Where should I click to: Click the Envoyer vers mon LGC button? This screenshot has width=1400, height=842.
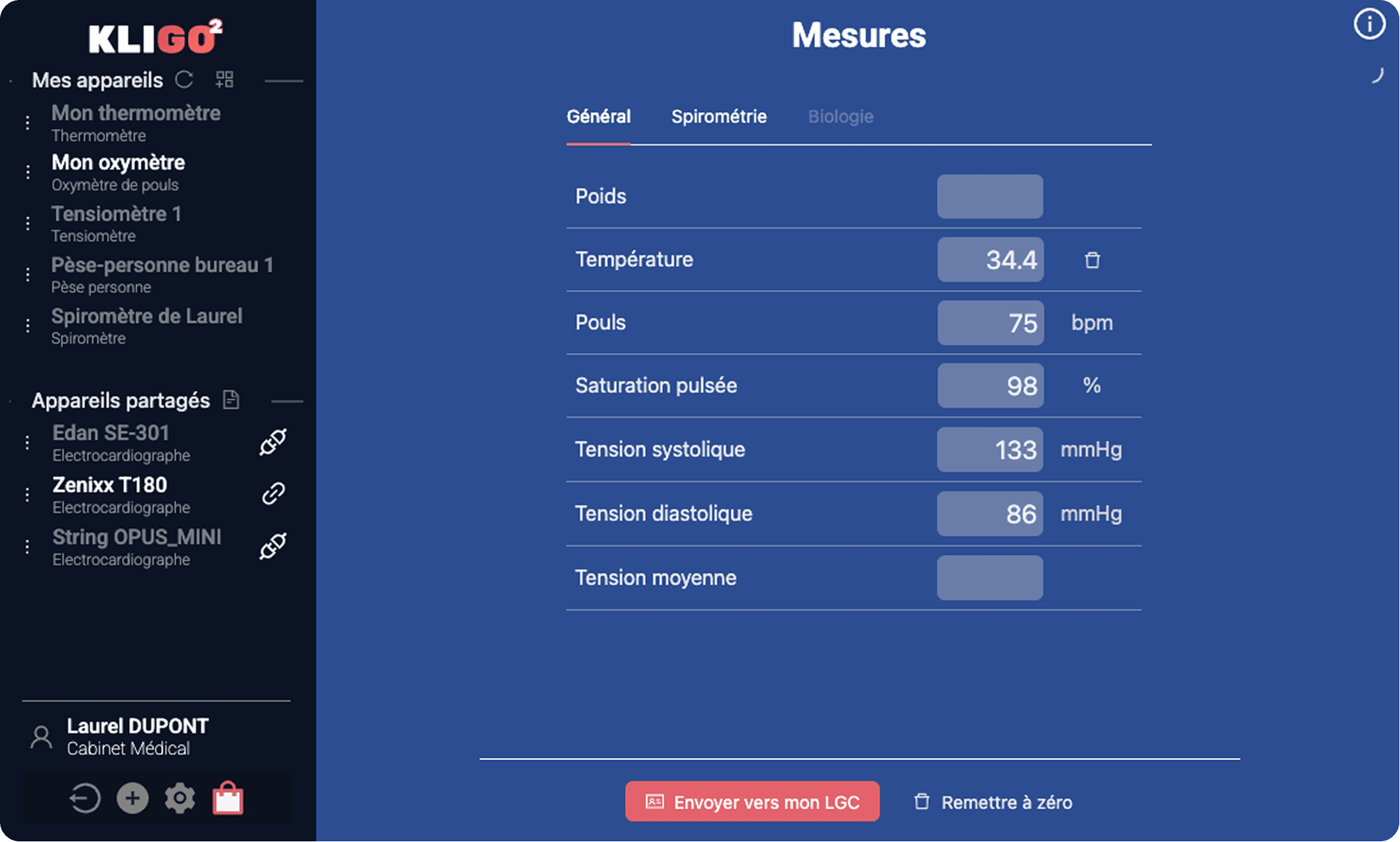[x=752, y=801]
